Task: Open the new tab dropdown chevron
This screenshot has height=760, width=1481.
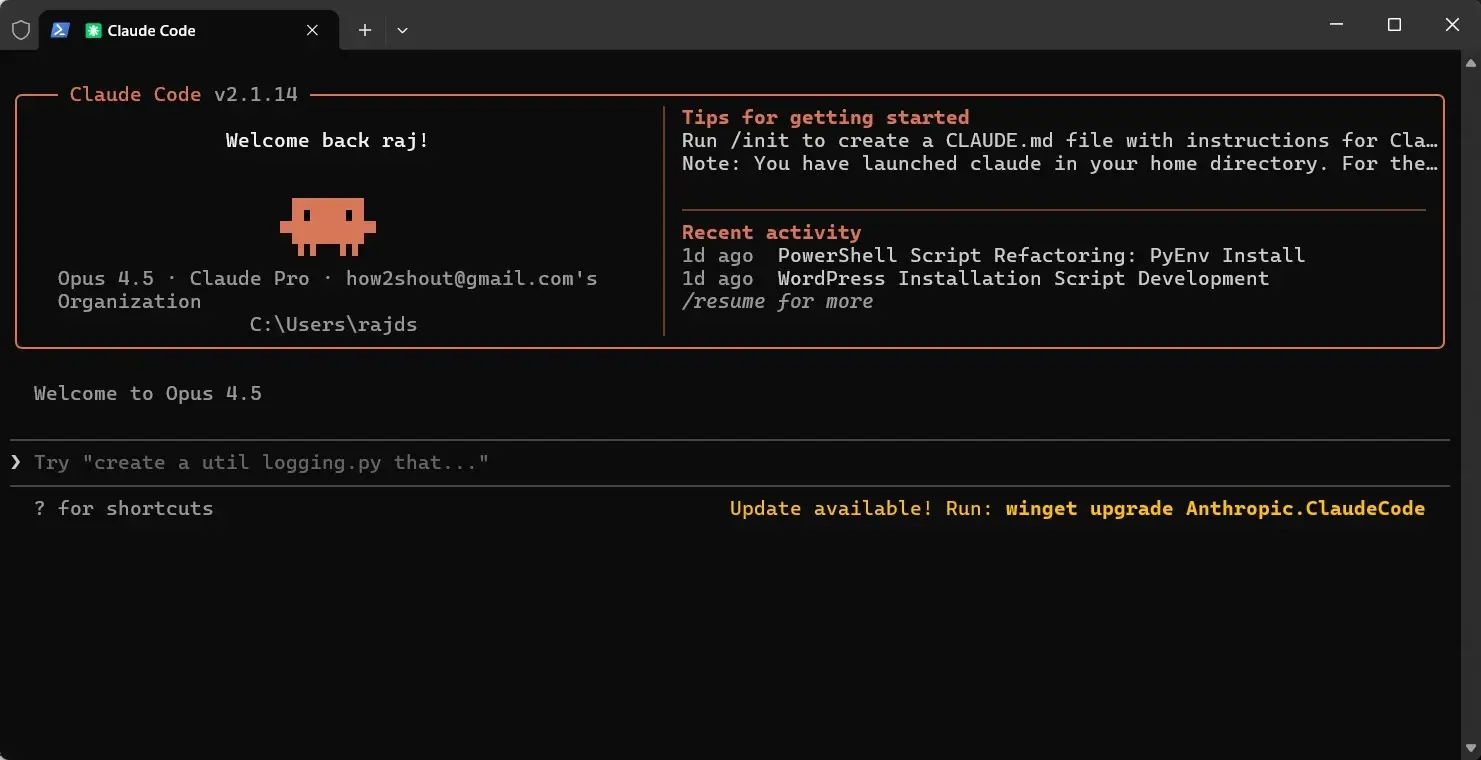Action: click(402, 31)
